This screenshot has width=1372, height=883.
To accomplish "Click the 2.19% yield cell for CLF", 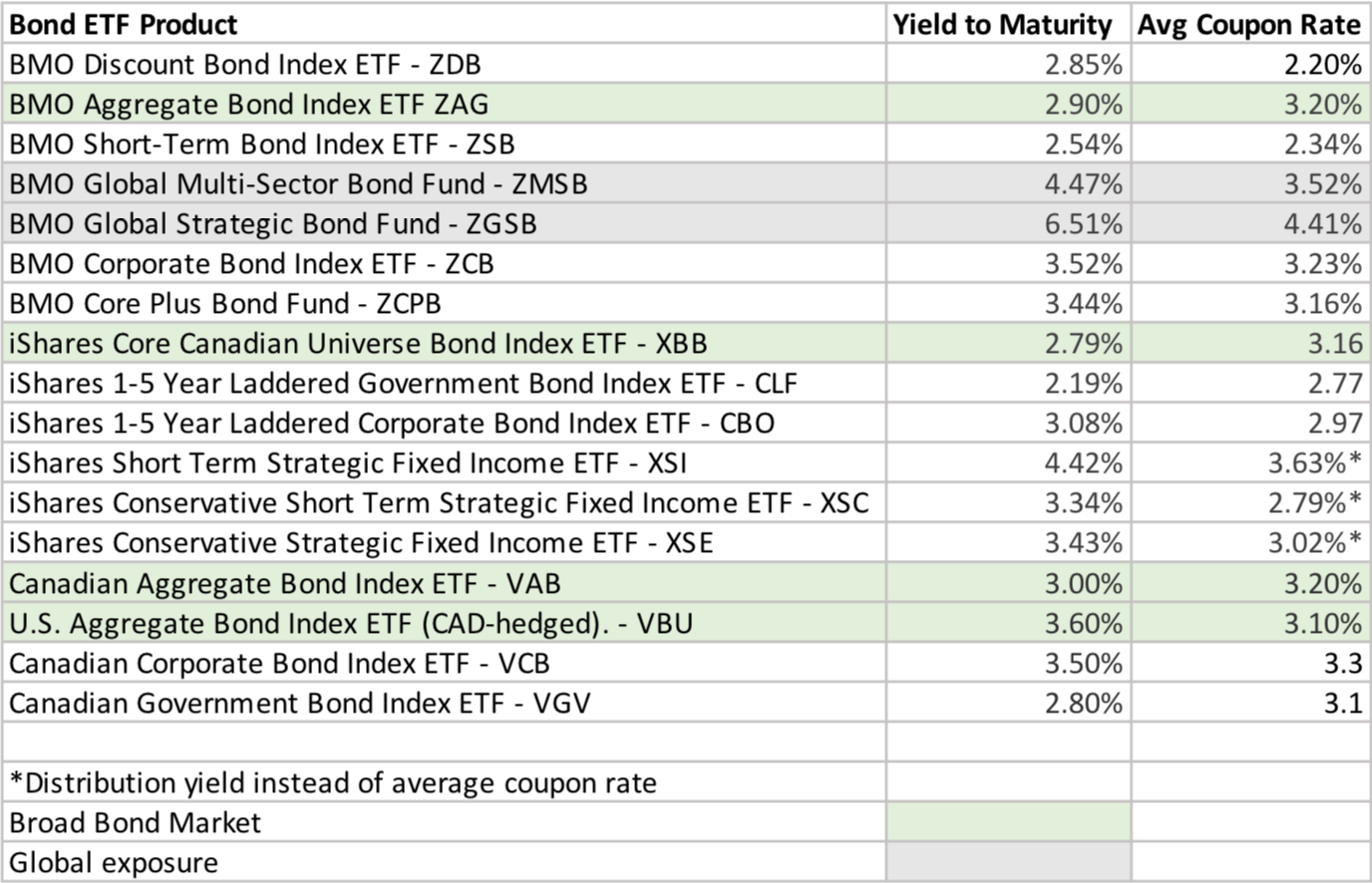I will click(1083, 384).
